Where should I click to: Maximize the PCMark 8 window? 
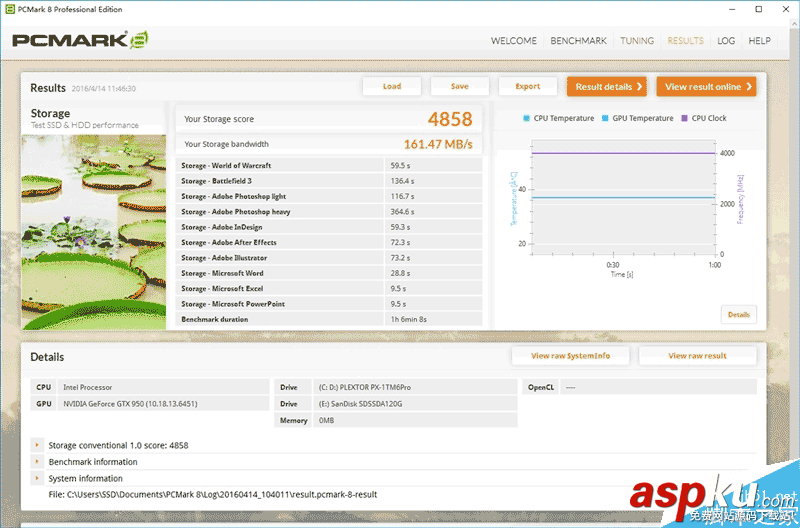(759, 9)
